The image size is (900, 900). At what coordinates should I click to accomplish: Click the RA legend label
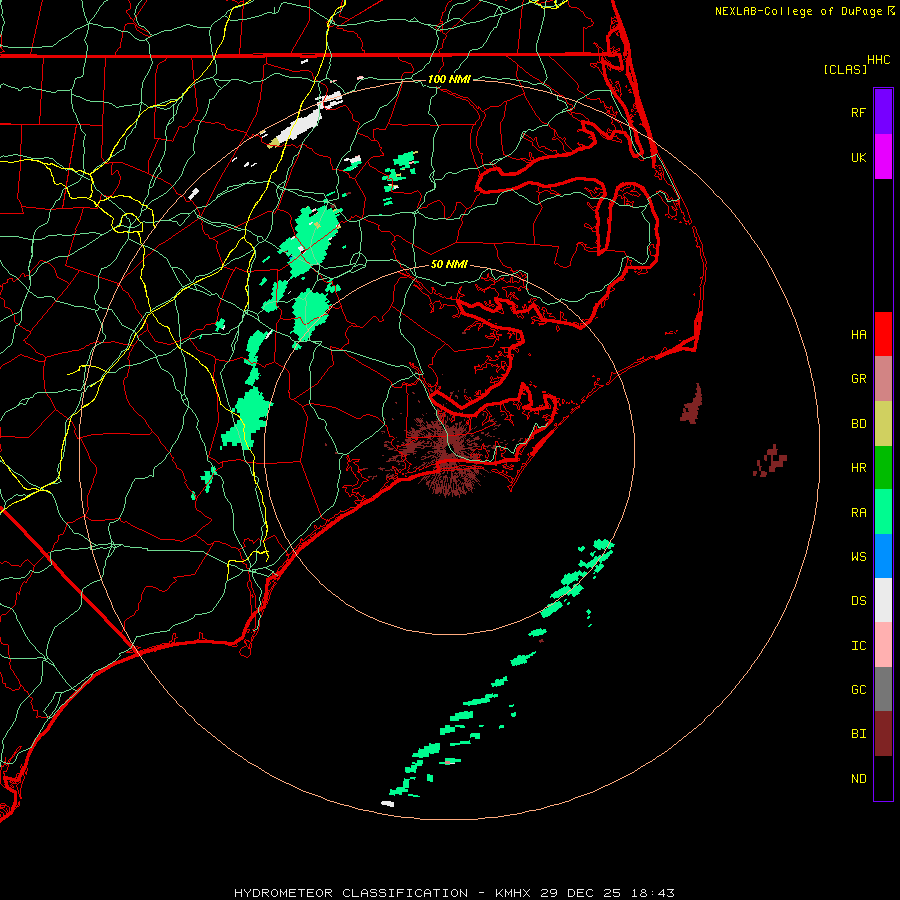858,513
